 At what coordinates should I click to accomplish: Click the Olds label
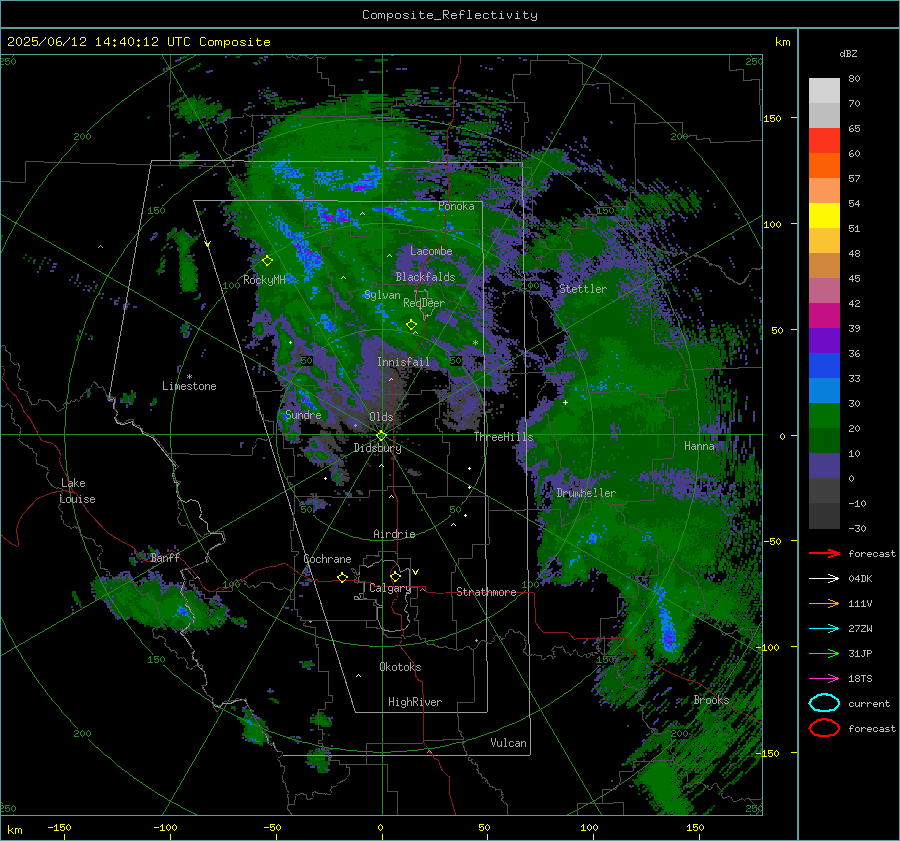pyautogui.click(x=381, y=417)
